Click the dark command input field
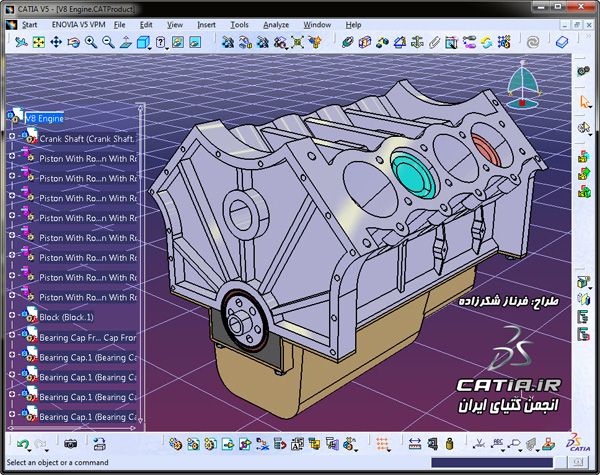This screenshot has height=475, width=600. (x=492, y=462)
